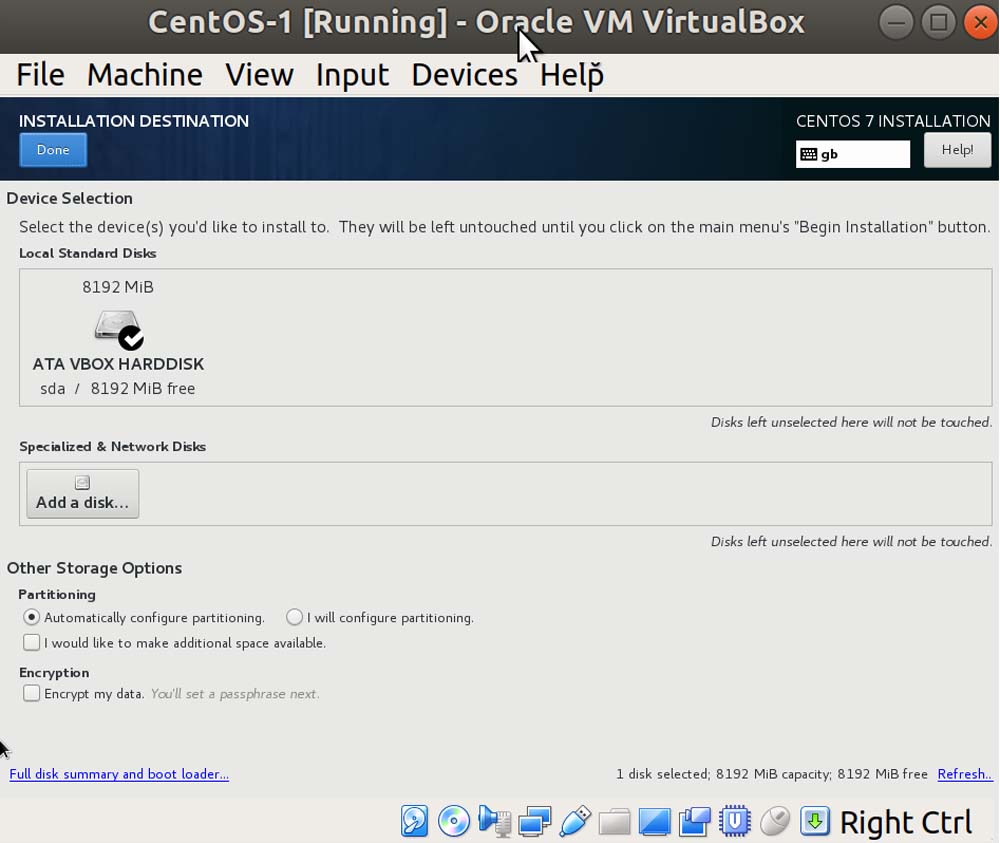The width and height of the screenshot is (1000, 843).
Task: Close the VirtualBox window
Action: (x=980, y=23)
